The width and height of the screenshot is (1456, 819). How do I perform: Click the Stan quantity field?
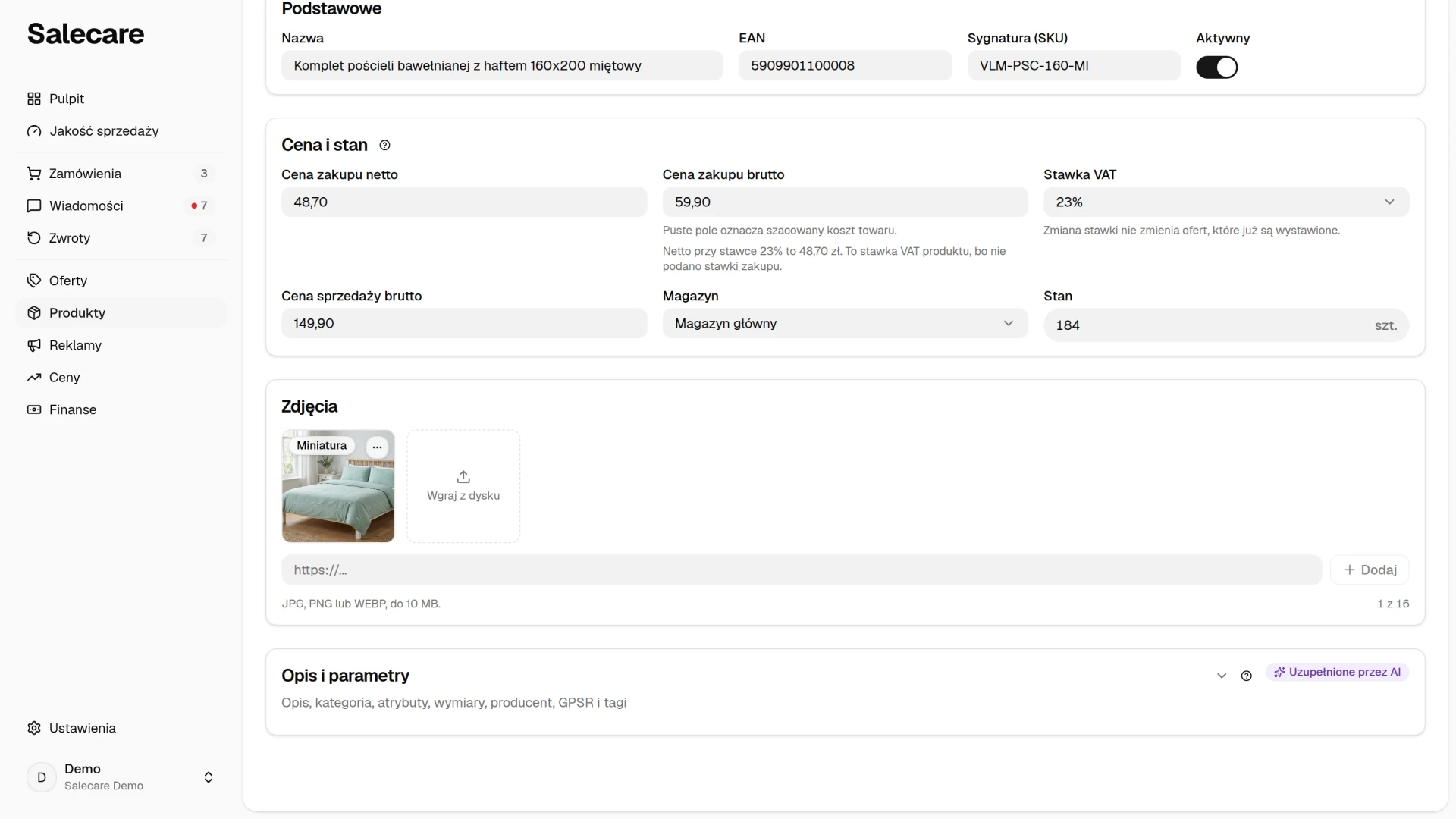tap(1225, 325)
